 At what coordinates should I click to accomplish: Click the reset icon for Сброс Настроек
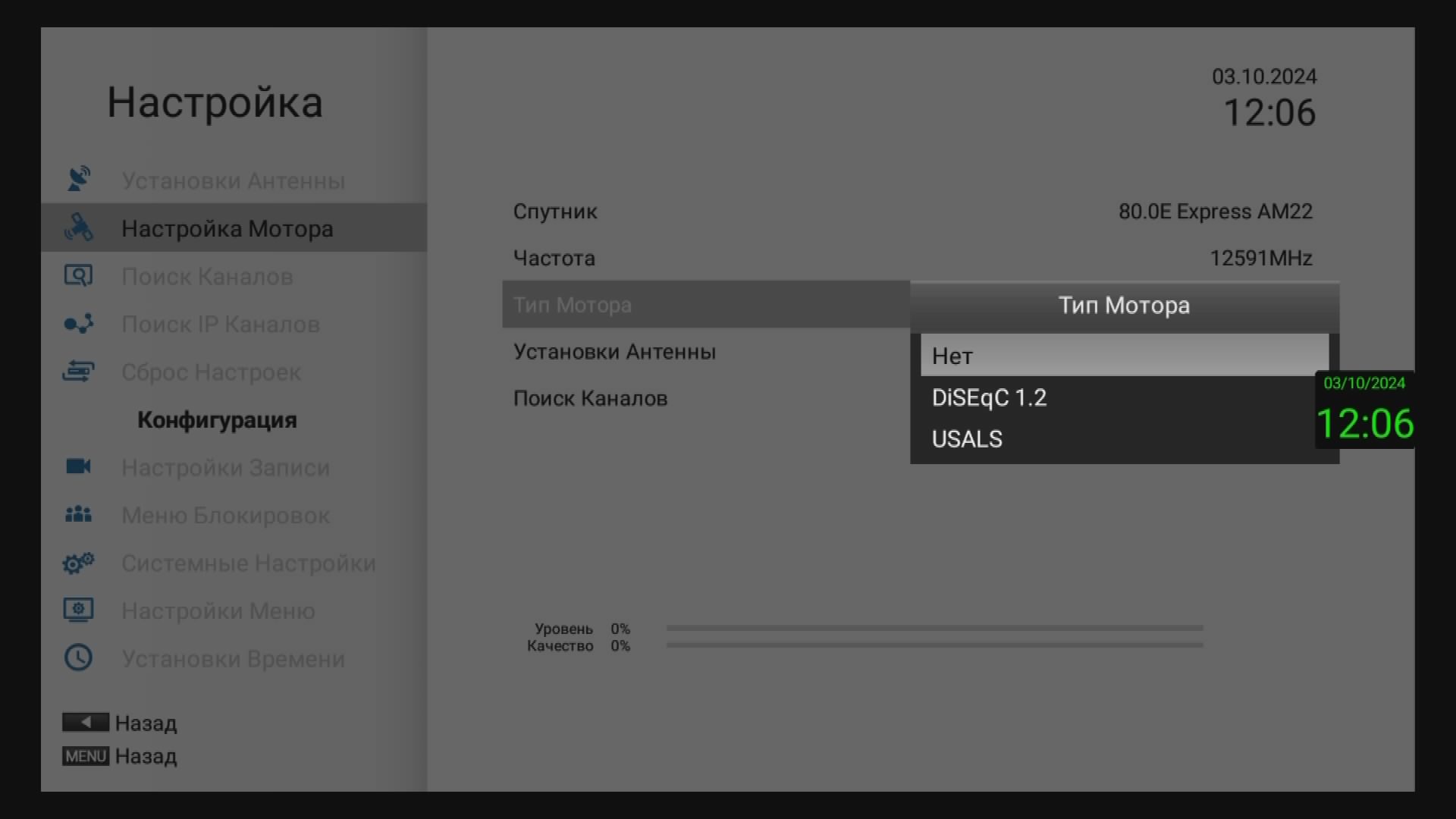79,372
